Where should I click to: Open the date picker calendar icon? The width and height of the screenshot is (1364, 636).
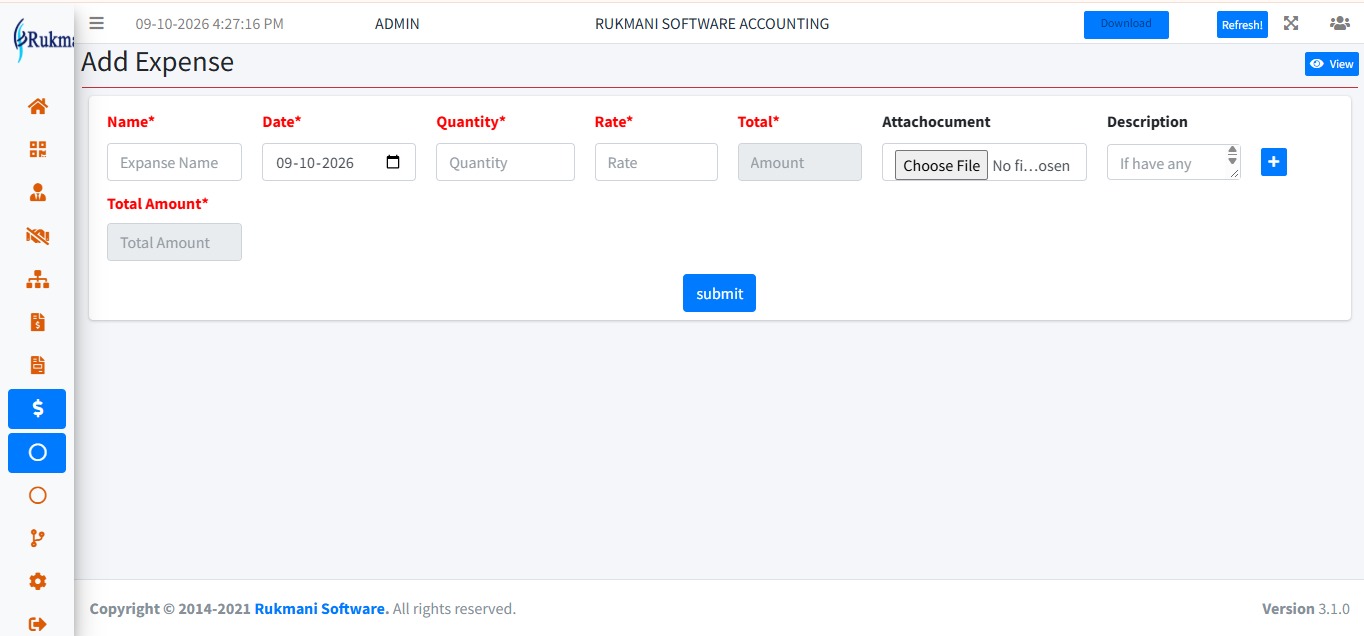point(393,162)
